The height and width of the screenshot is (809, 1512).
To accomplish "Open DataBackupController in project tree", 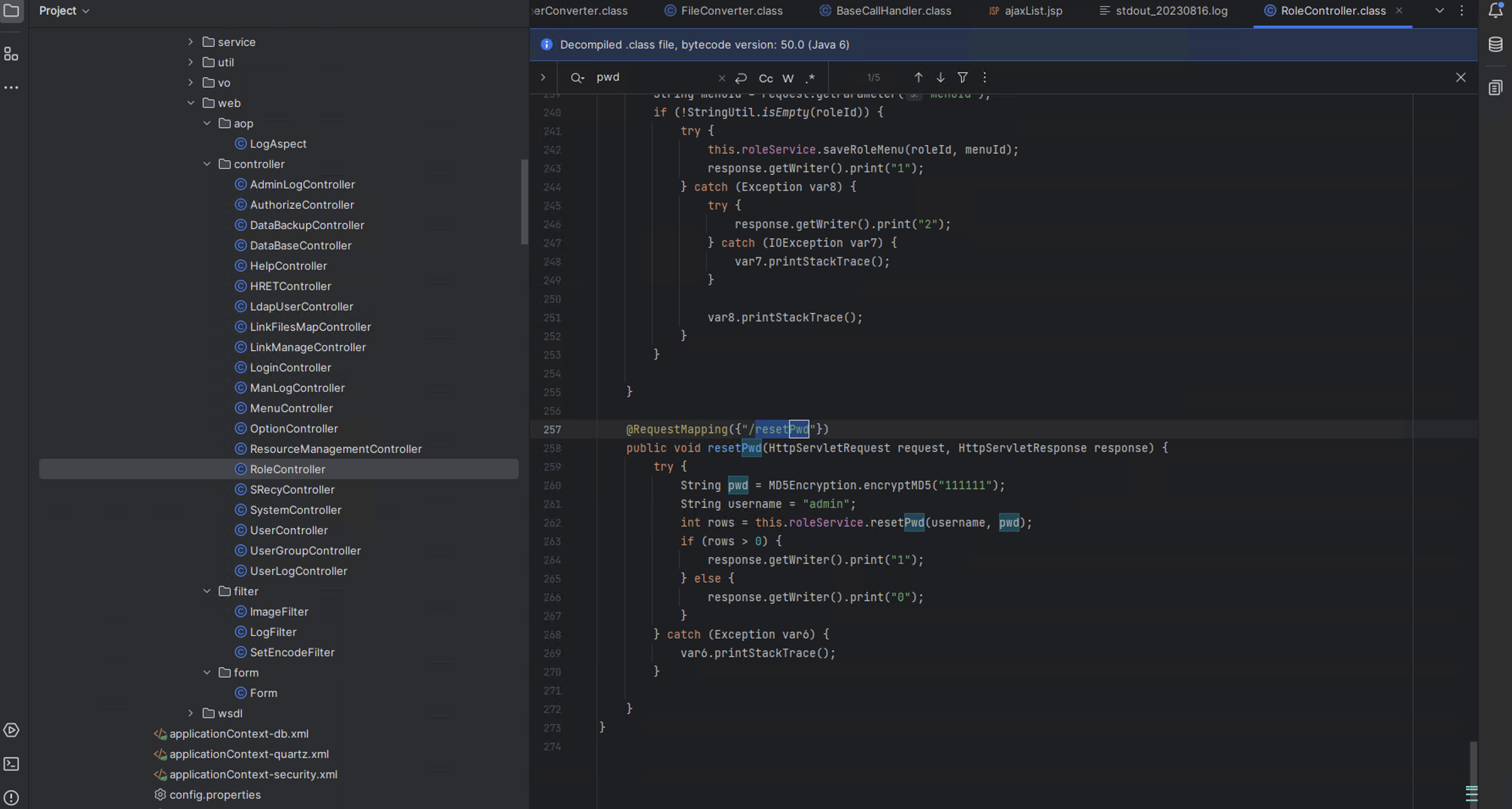I will coord(307,225).
